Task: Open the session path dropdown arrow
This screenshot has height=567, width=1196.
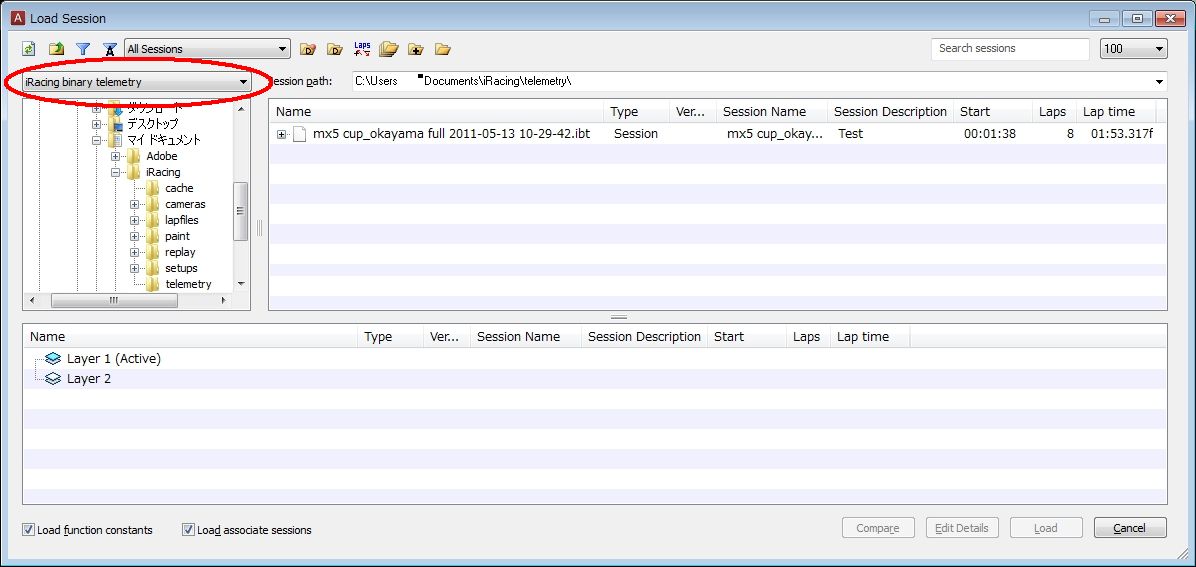Action: [1159, 81]
